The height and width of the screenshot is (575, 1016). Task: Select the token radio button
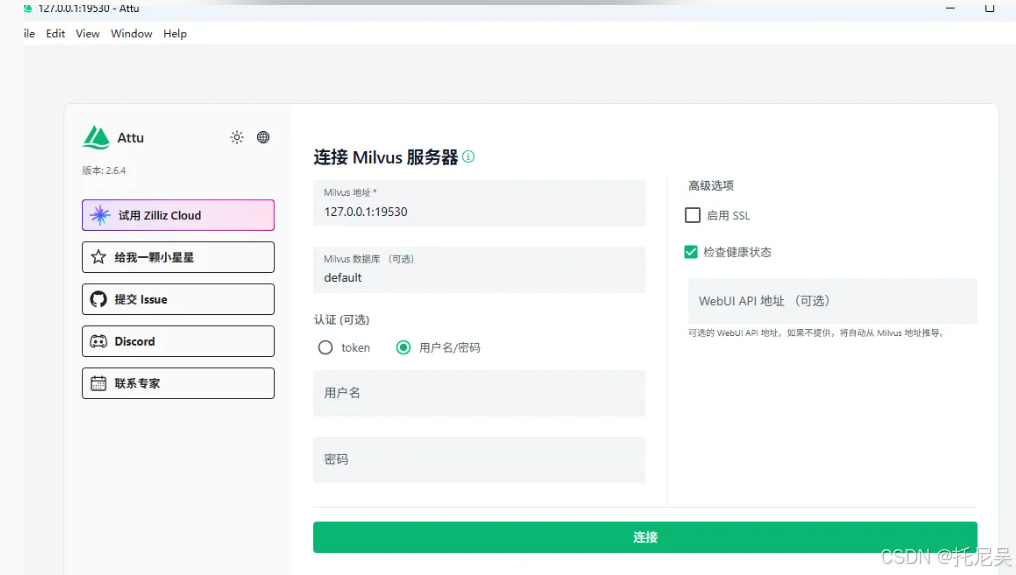pyautogui.click(x=325, y=348)
